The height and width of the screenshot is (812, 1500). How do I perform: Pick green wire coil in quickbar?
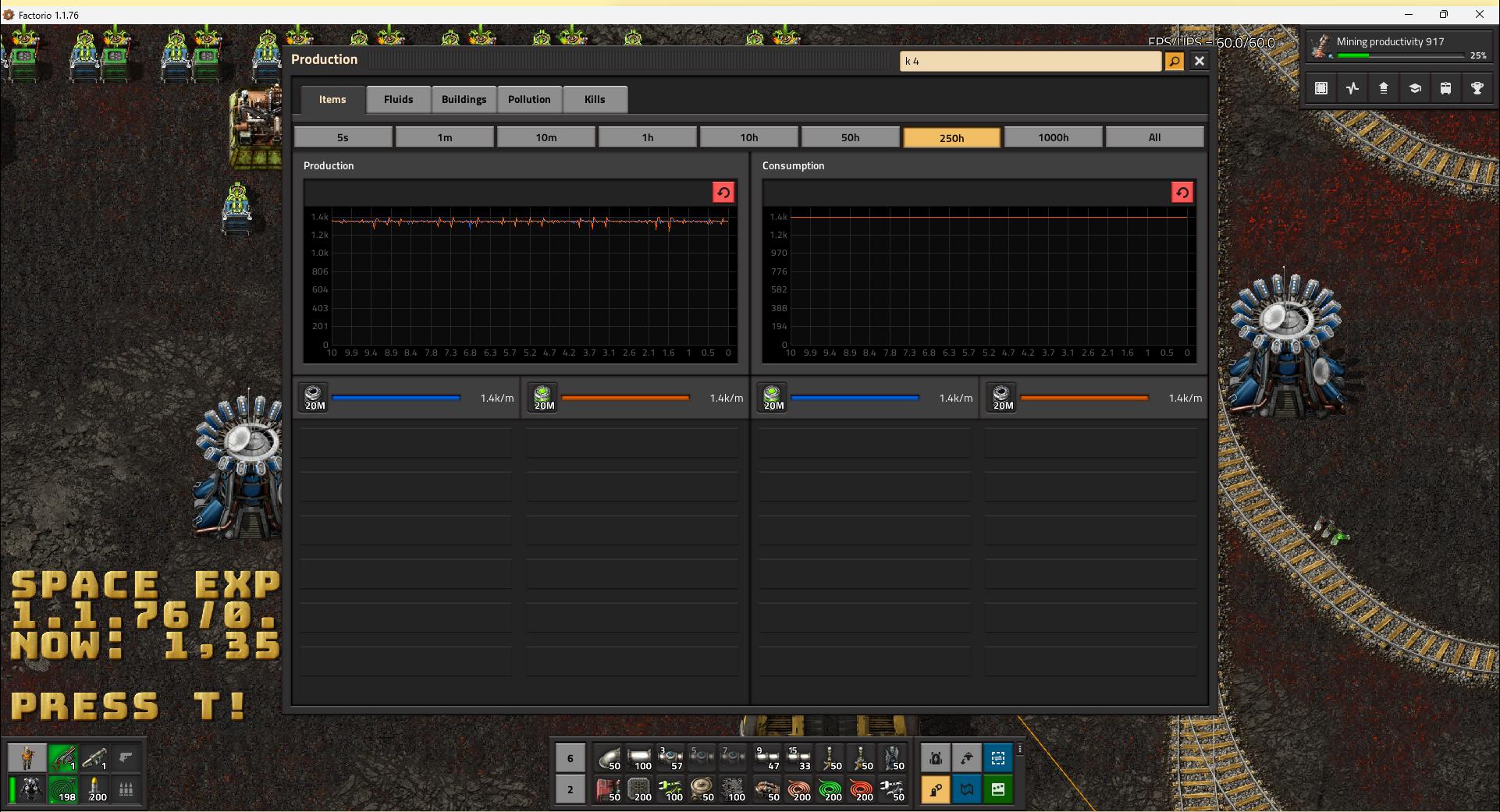(x=830, y=789)
